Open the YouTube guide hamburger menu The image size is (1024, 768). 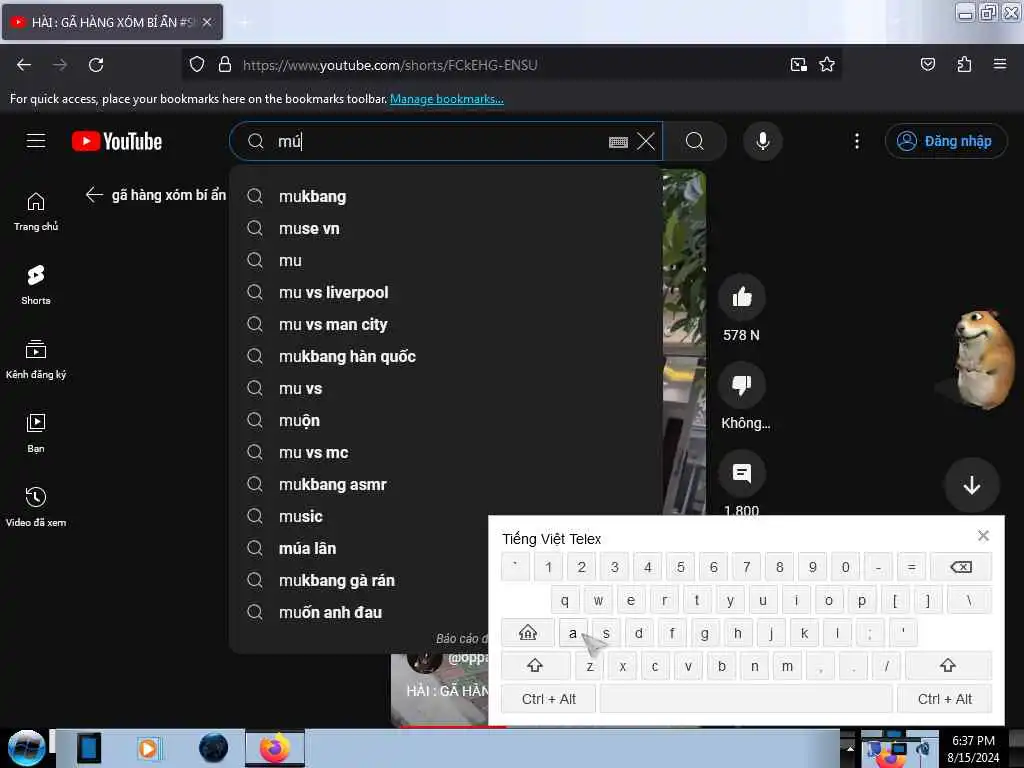[36, 140]
